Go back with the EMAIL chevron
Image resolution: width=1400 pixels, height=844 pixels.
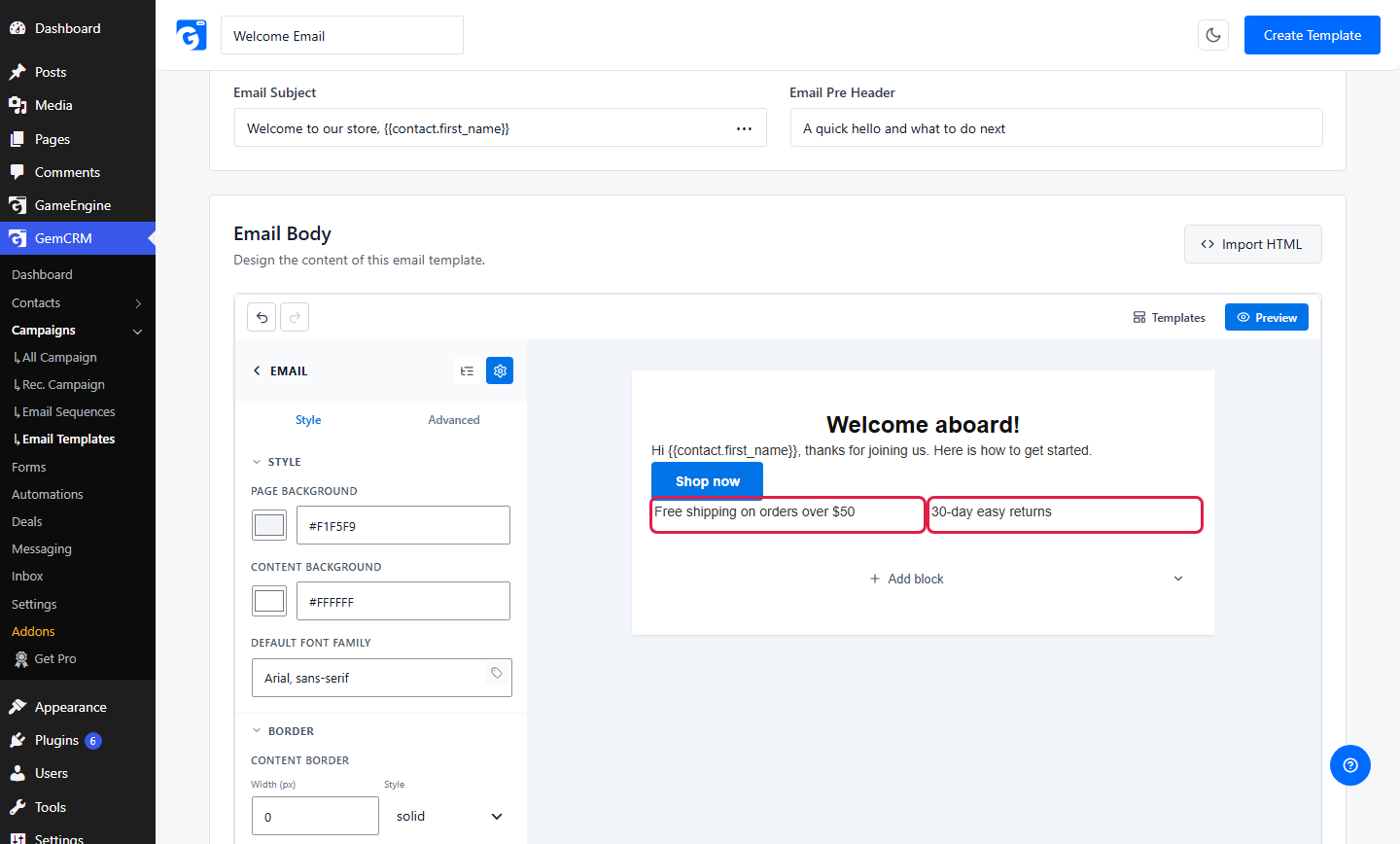tap(257, 370)
